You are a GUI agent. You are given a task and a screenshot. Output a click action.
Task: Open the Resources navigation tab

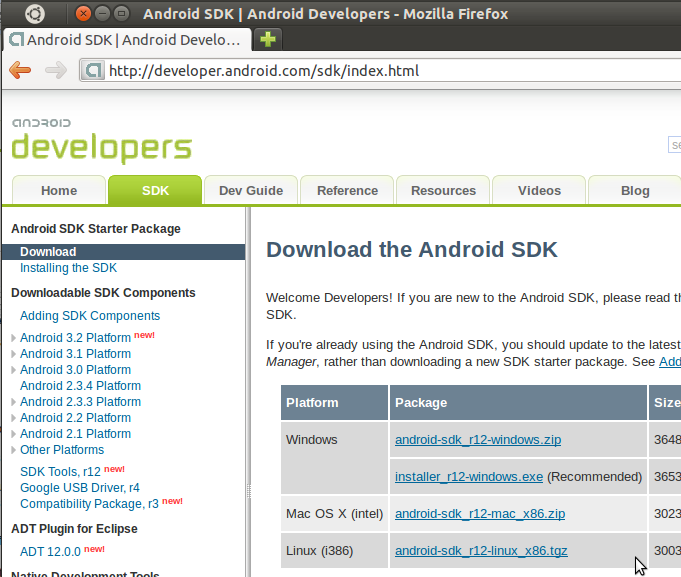point(443,190)
